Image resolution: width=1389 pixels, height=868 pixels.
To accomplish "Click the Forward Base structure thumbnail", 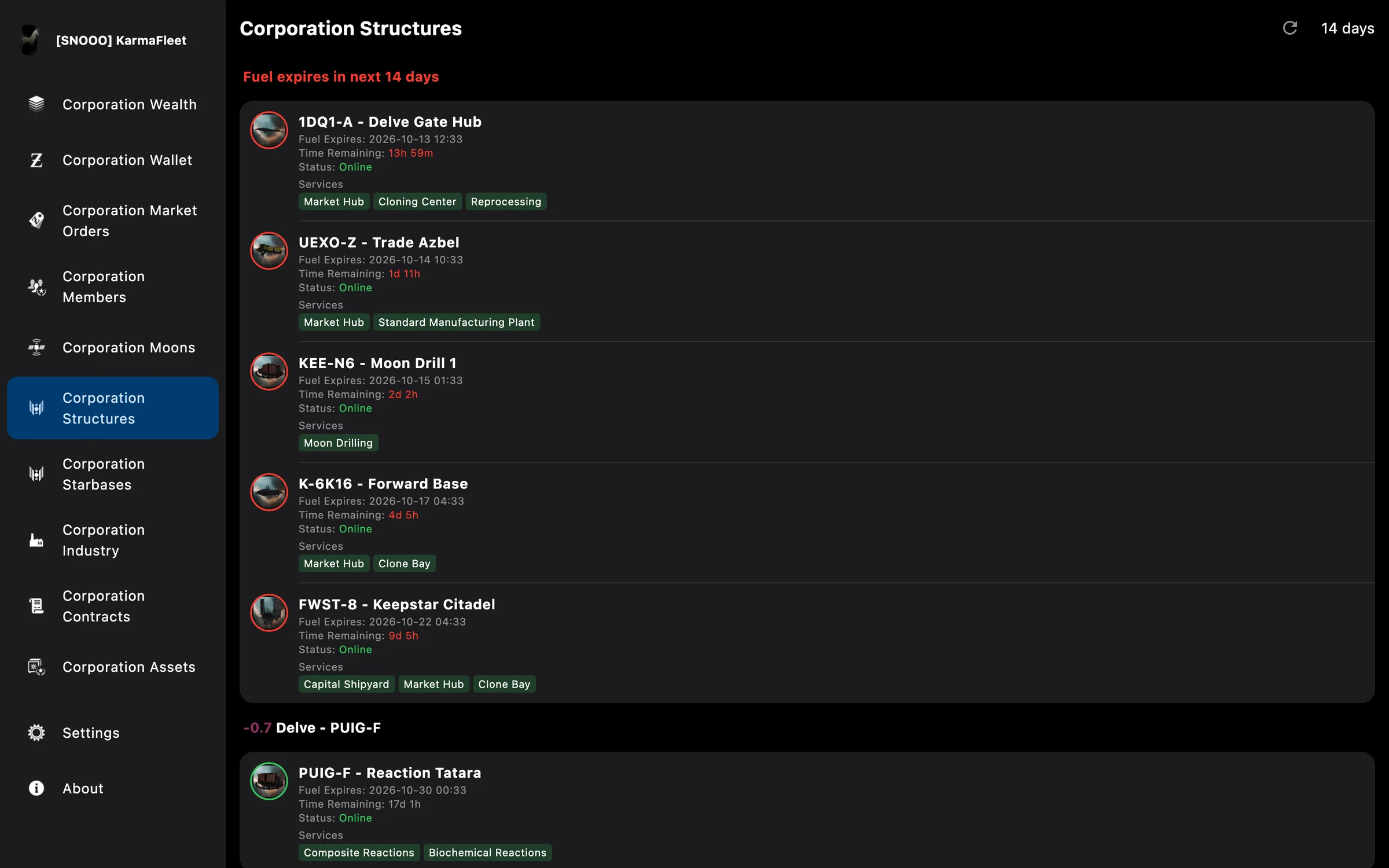I will (x=269, y=492).
